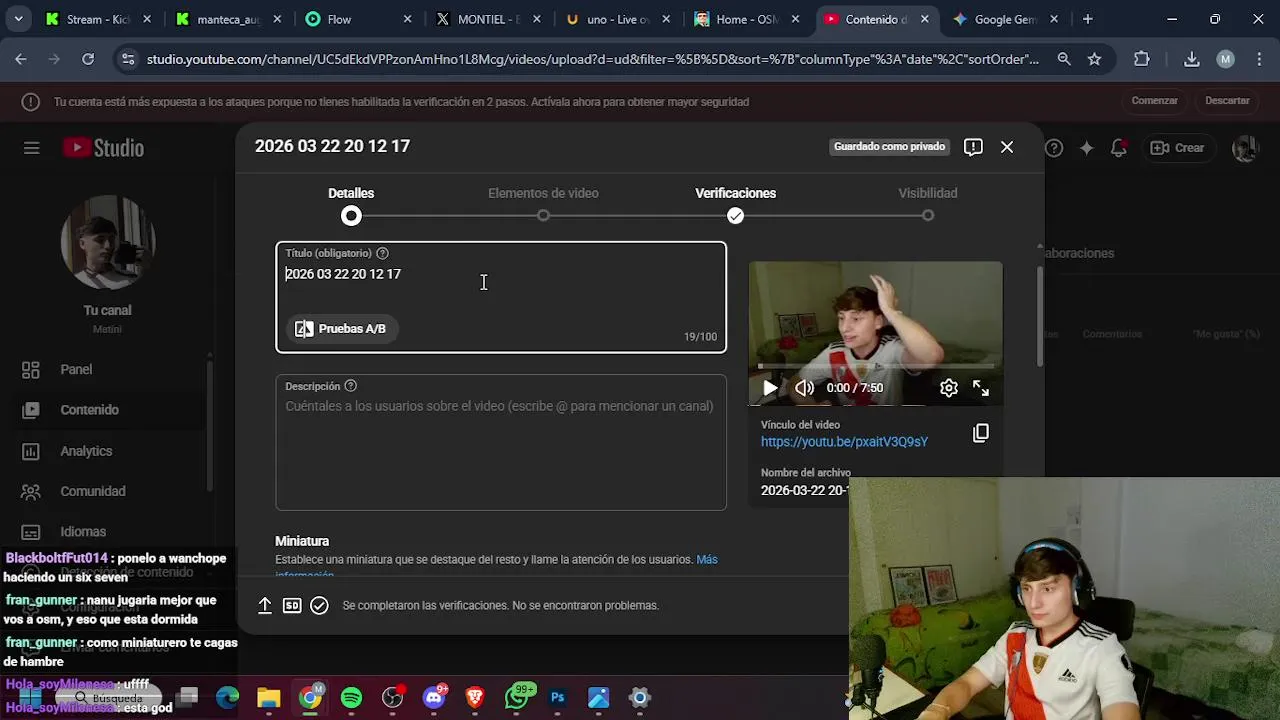Viewport: 1280px width, 720px height.
Task: Mute the video preview volume
Action: pyautogui.click(x=805, y=388)
